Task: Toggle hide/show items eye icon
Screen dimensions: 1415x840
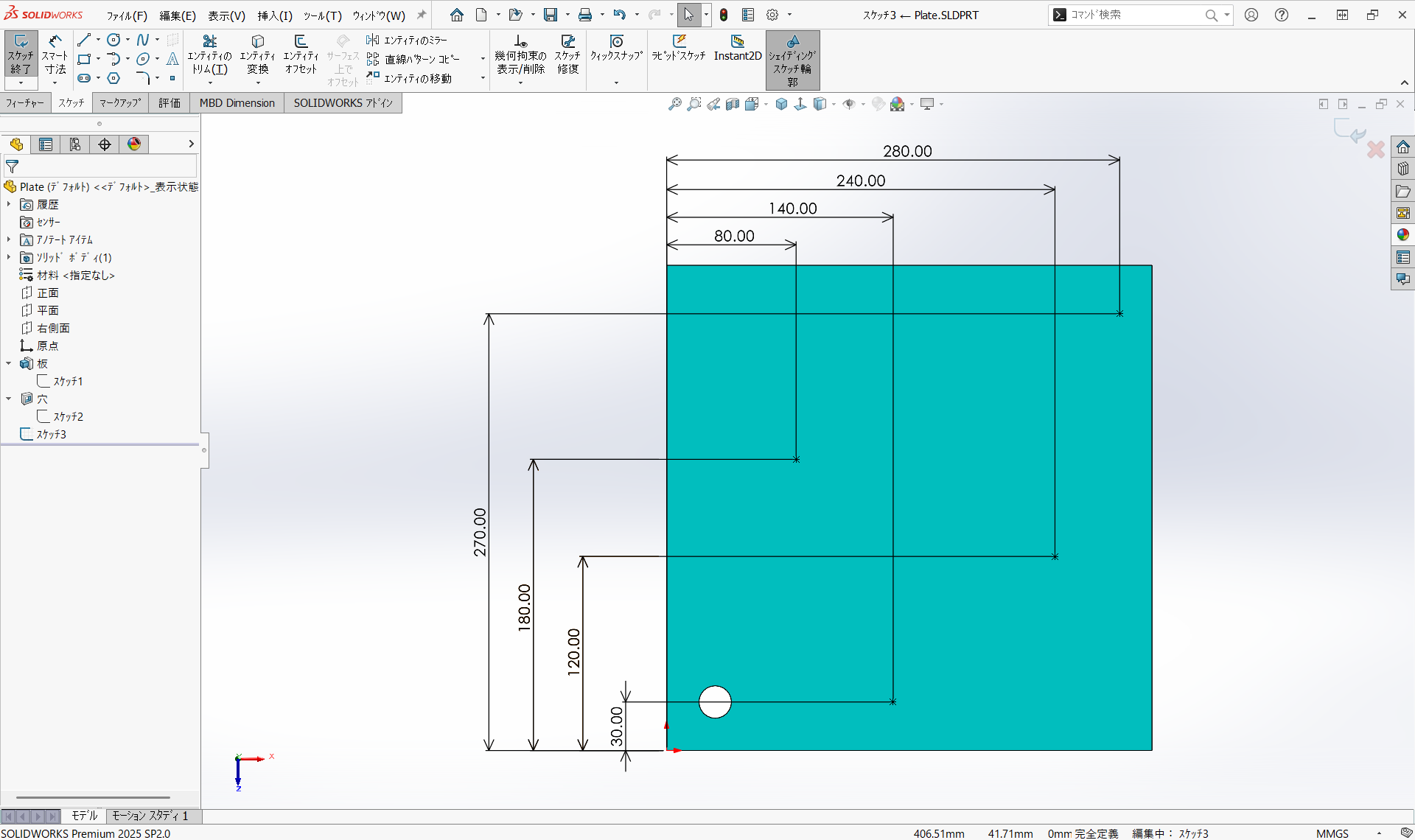Action: 848,104
